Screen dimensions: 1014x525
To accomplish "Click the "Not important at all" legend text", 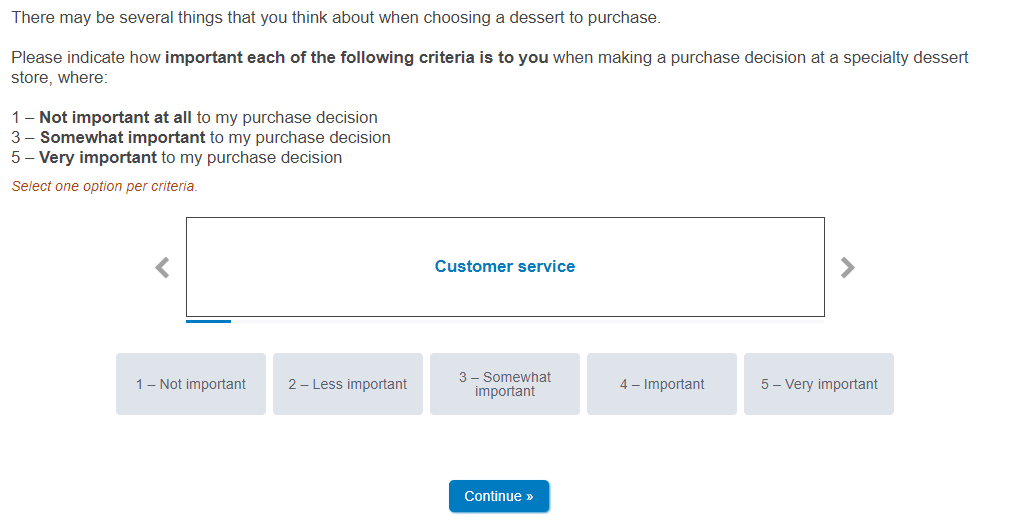I will point(115,117).
